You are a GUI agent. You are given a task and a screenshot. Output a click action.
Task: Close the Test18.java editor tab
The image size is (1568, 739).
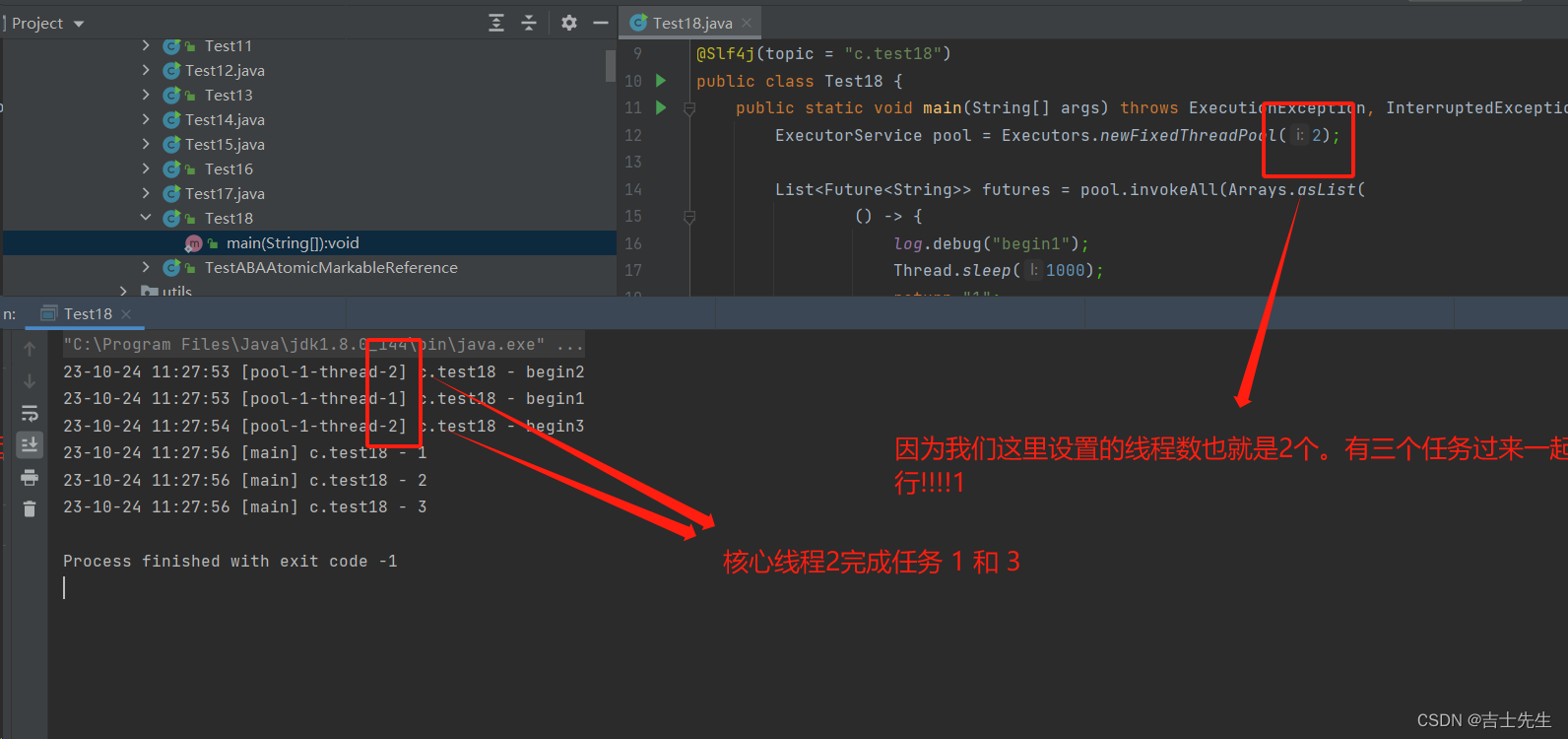[x=747, y=23]
